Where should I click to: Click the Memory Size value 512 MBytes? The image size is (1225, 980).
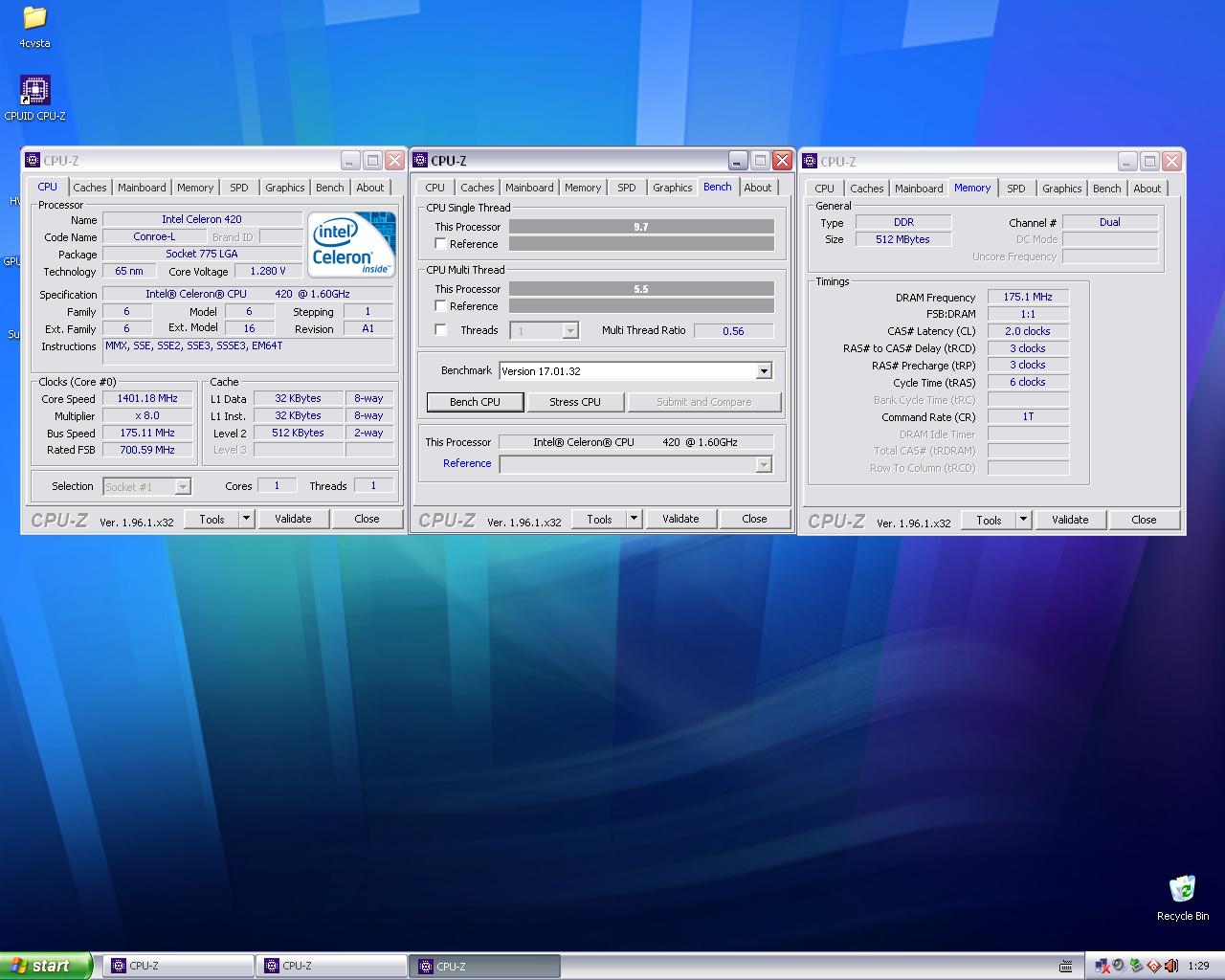(x=902, y=239)
